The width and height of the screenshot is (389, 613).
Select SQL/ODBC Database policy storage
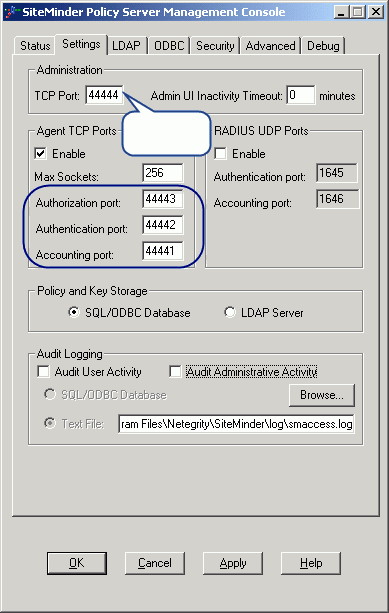click(x=73, y=312)
